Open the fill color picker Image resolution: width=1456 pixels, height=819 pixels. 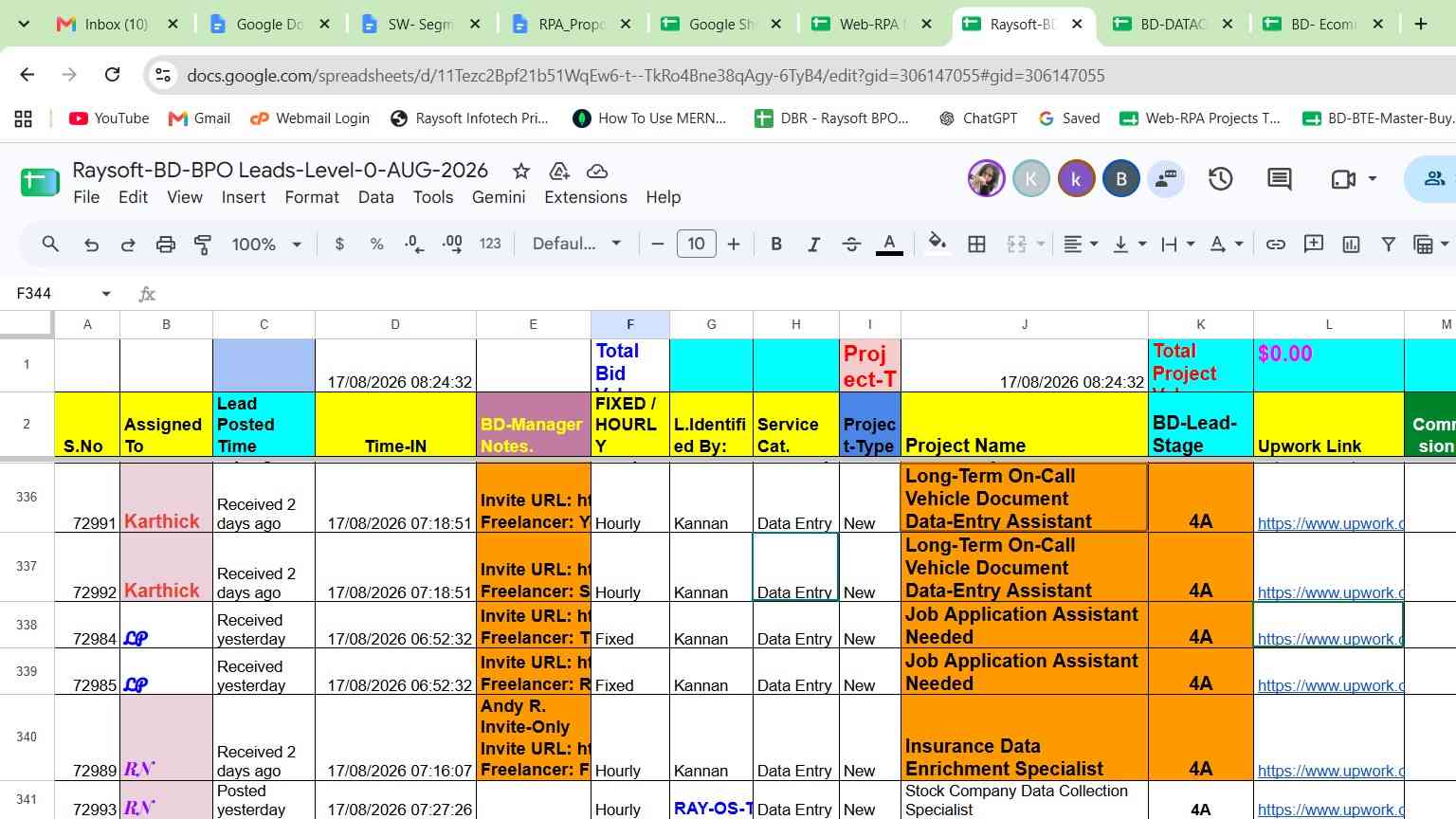pos(937,245)
